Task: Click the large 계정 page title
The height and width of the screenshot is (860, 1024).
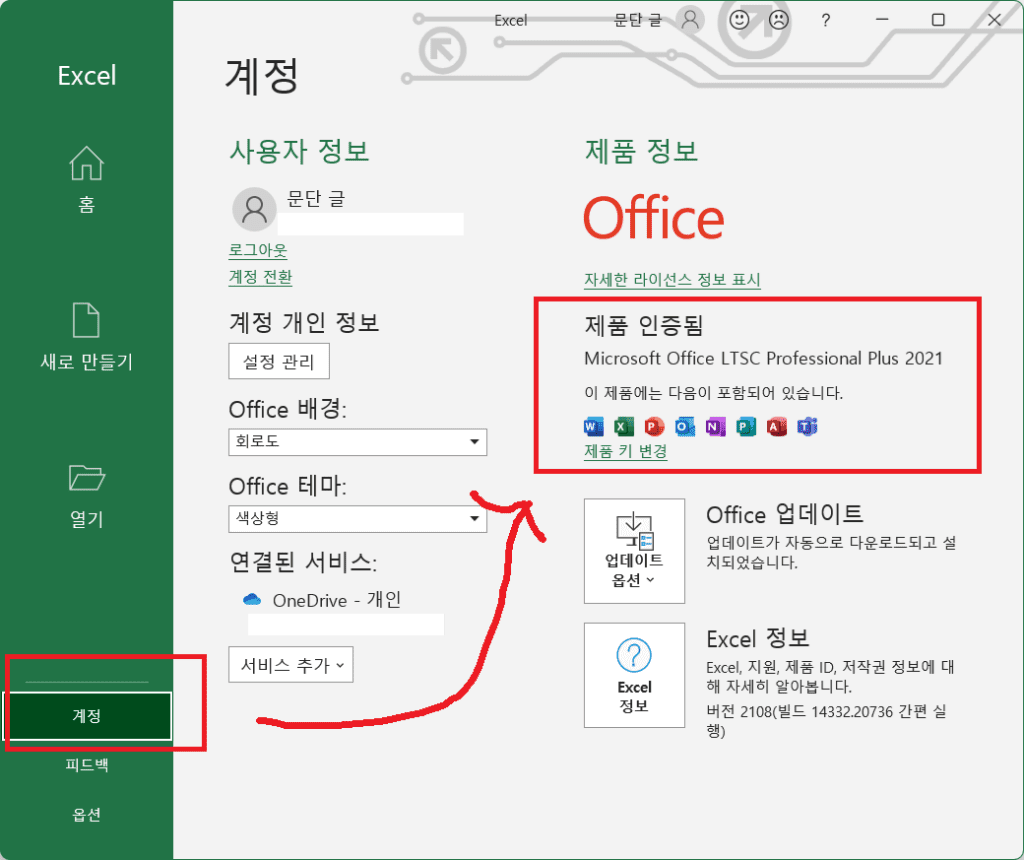Action: pyautogui.click(x=262, y=76)
